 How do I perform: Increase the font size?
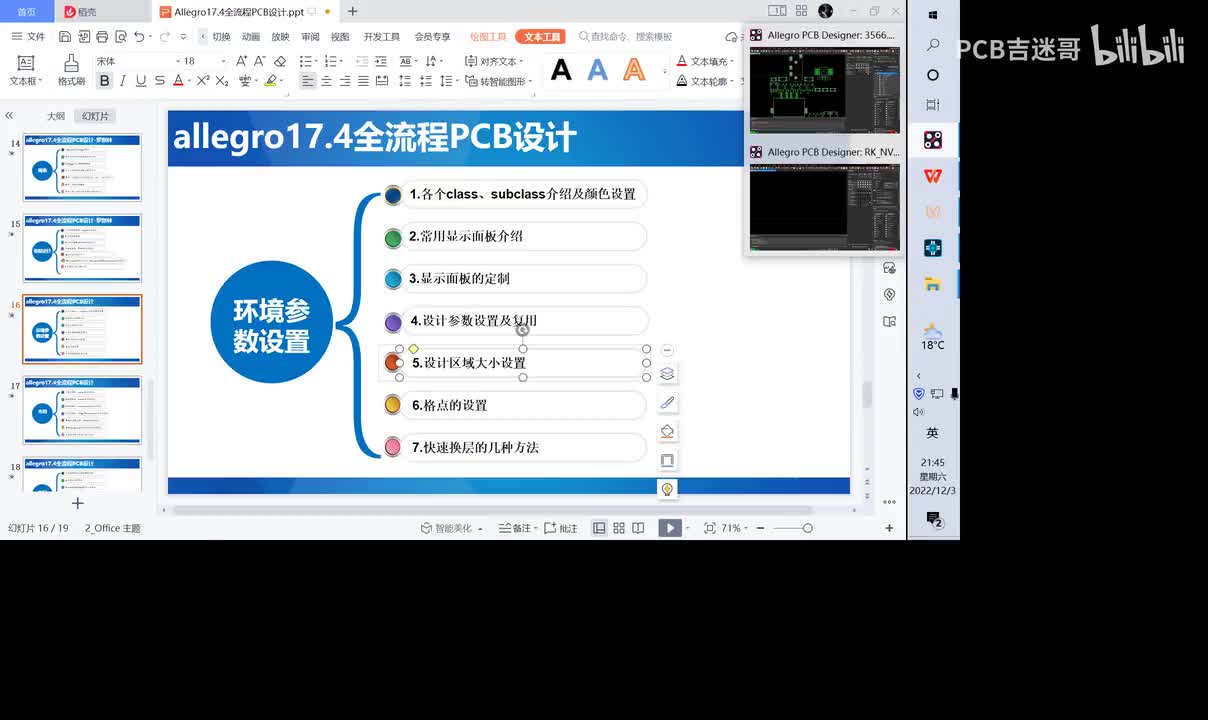[x=241, y=61]
